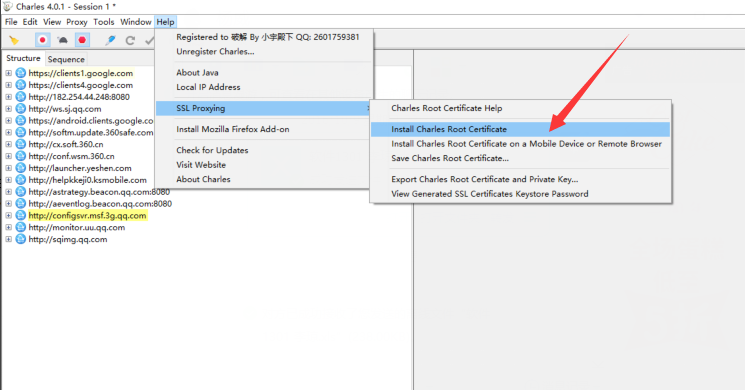Choose Install Charles Root Certificate
The width and height of the screenshot is (745, 390).
click(x=520, y=129)
